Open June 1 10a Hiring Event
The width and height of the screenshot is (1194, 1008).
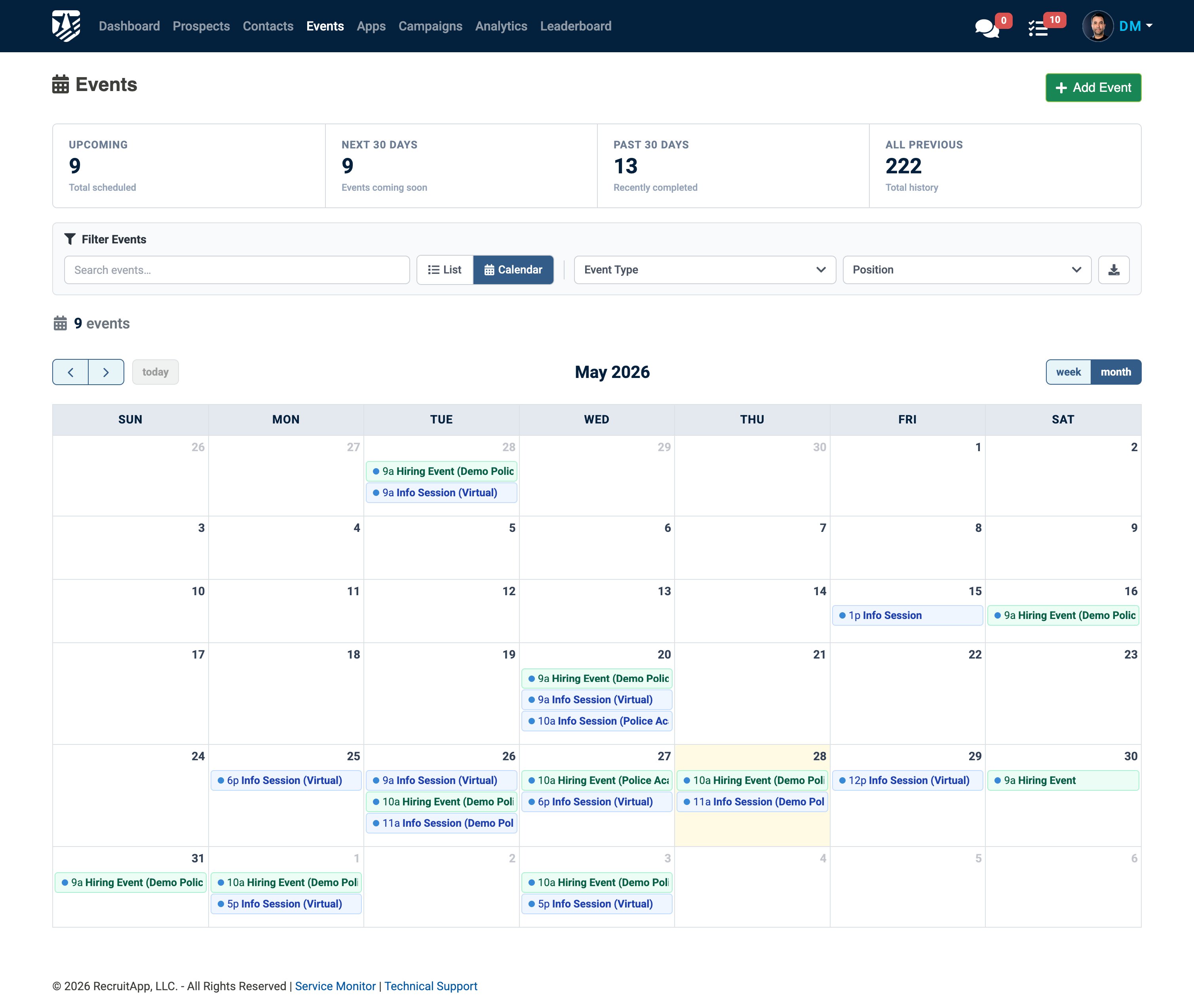click(286, 882)
